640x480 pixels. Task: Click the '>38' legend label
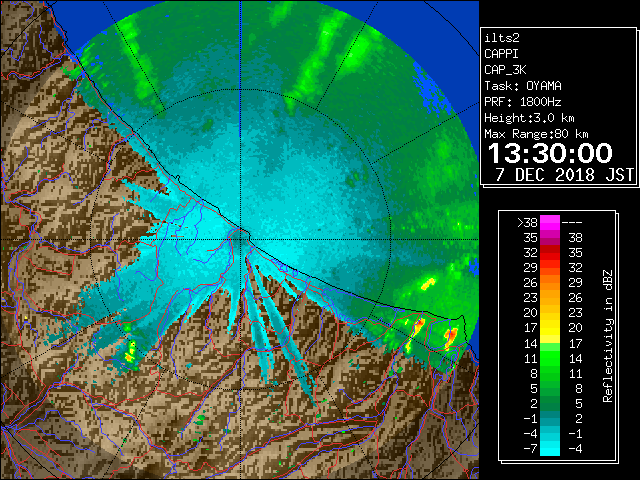527,222
